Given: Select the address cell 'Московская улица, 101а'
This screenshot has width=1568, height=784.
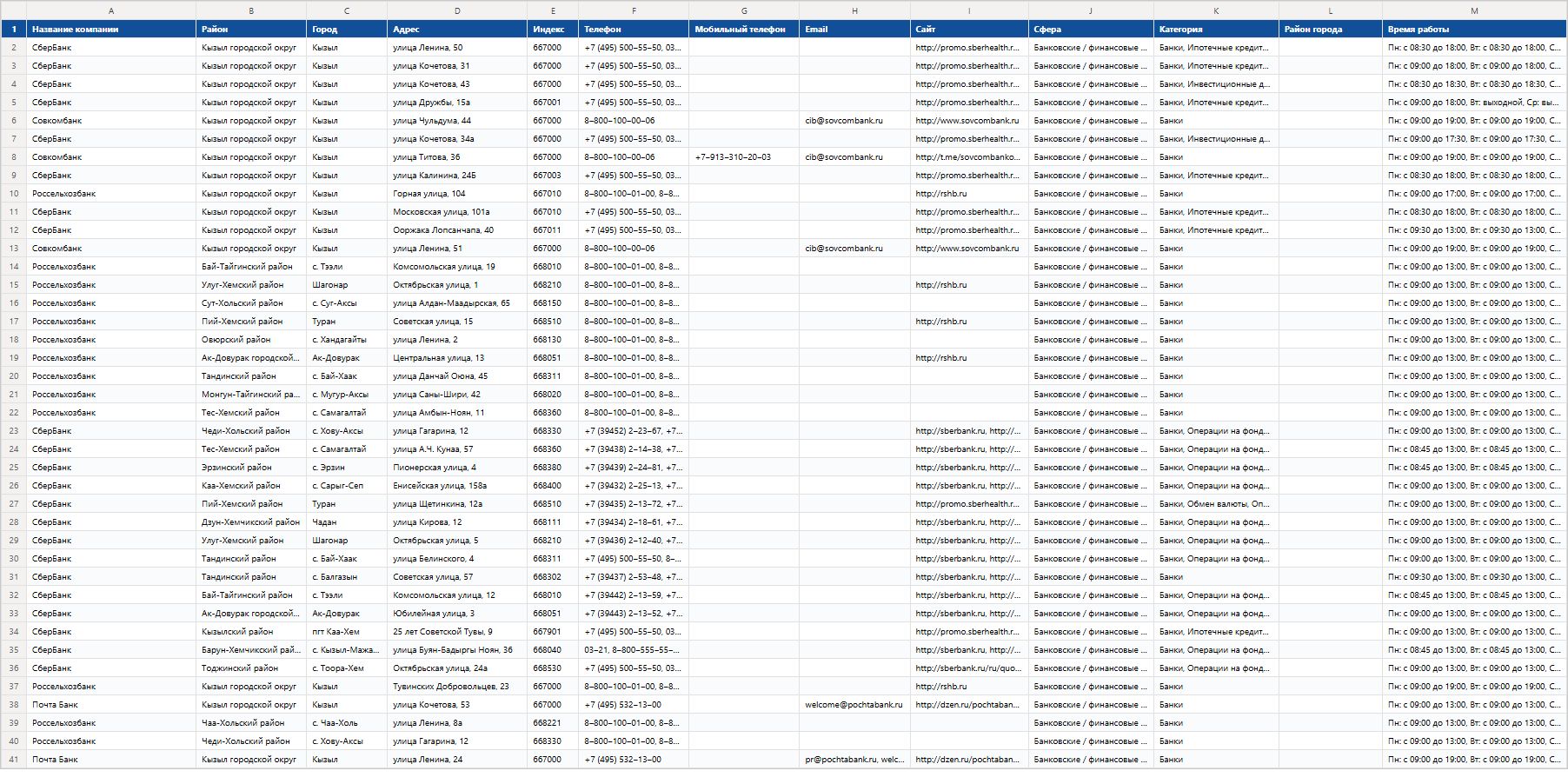Looking at the screenshot, I should [x=457, y=212].
